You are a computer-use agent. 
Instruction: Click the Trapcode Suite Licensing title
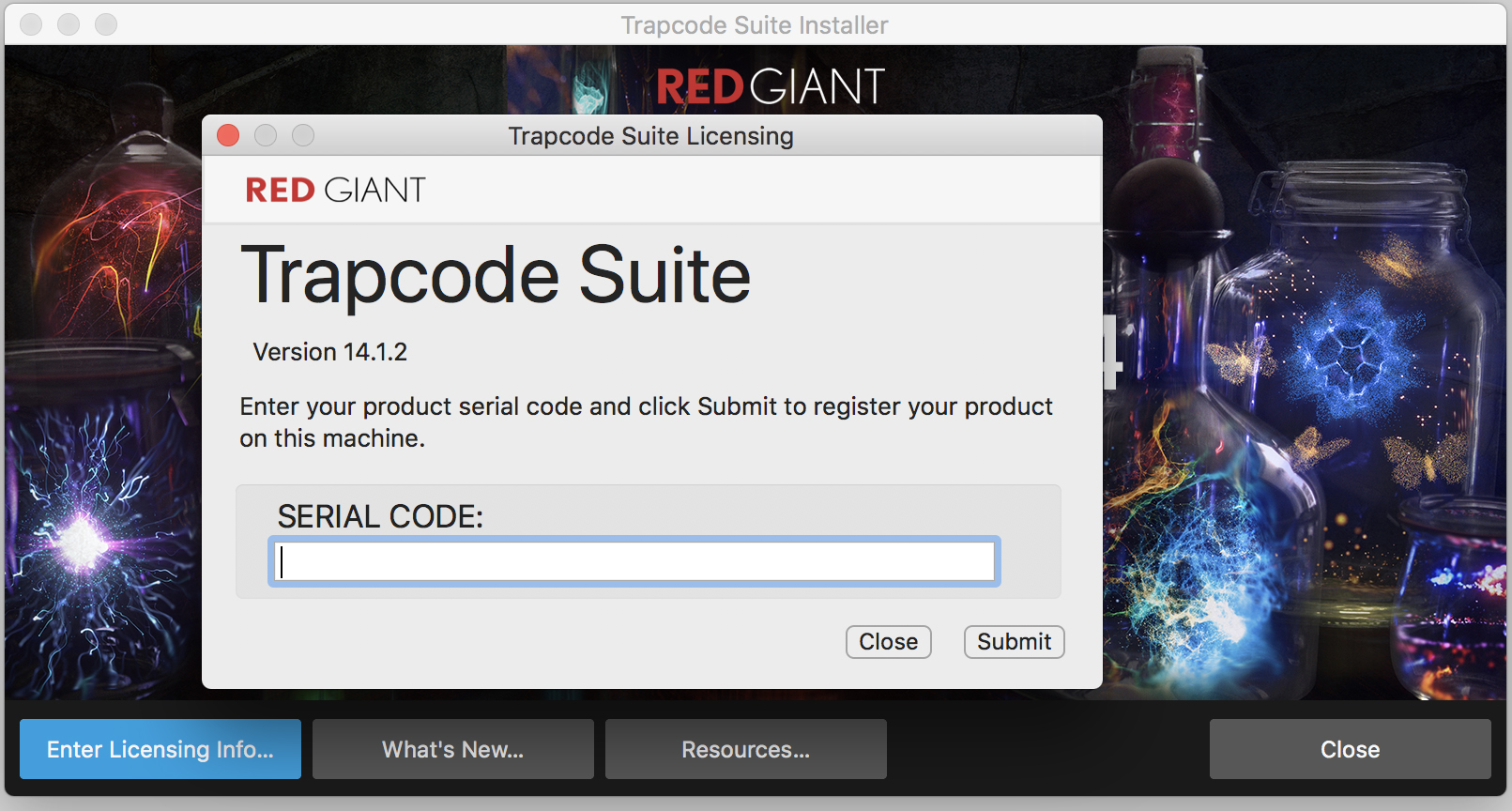click(650, 136)
